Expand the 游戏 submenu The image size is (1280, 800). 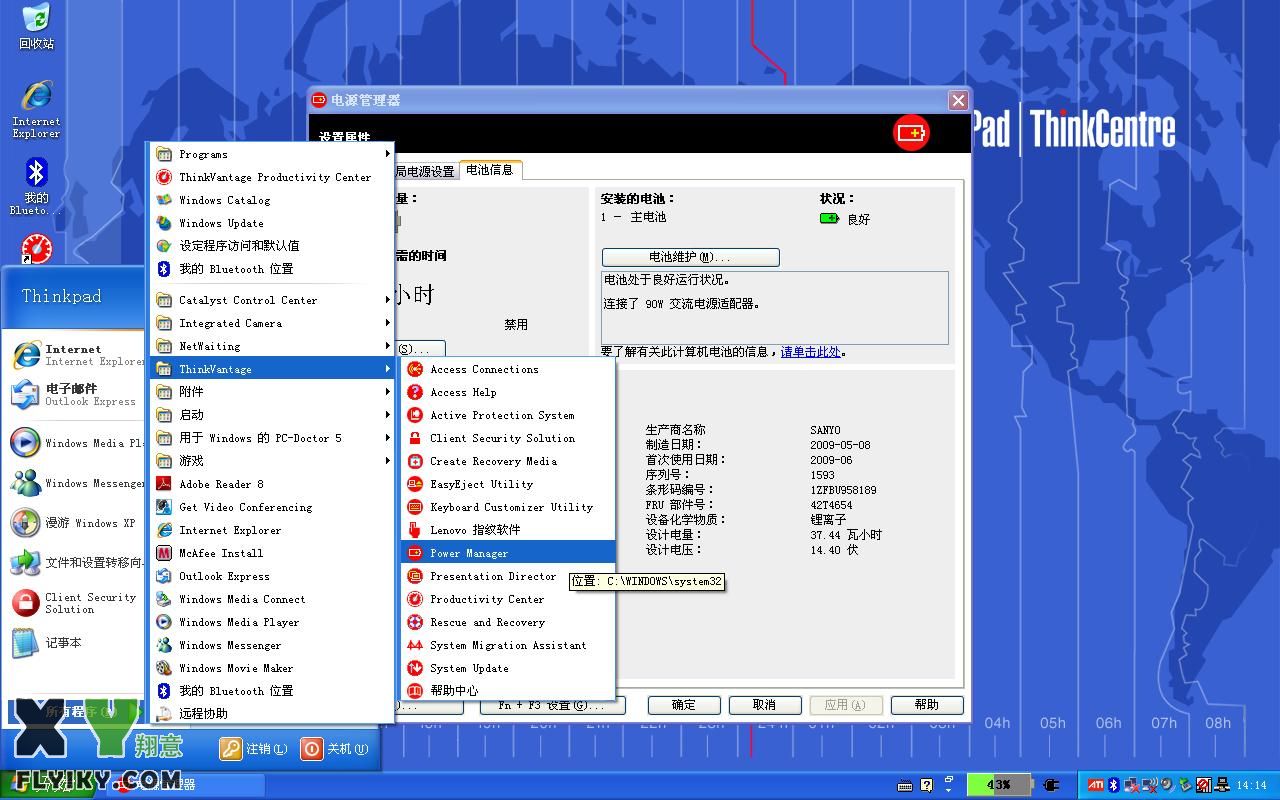point(270,461)
